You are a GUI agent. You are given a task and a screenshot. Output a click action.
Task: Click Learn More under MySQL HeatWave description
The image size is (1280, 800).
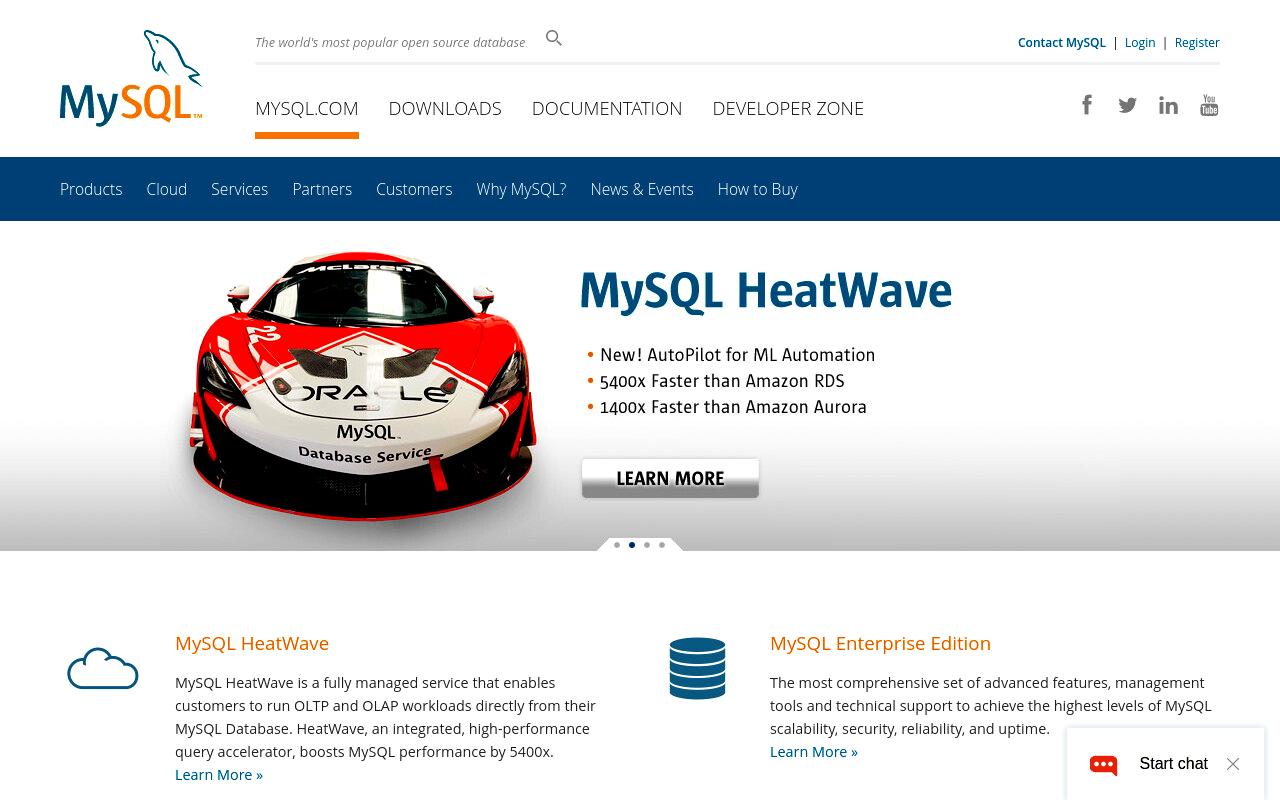click(219, 775)
